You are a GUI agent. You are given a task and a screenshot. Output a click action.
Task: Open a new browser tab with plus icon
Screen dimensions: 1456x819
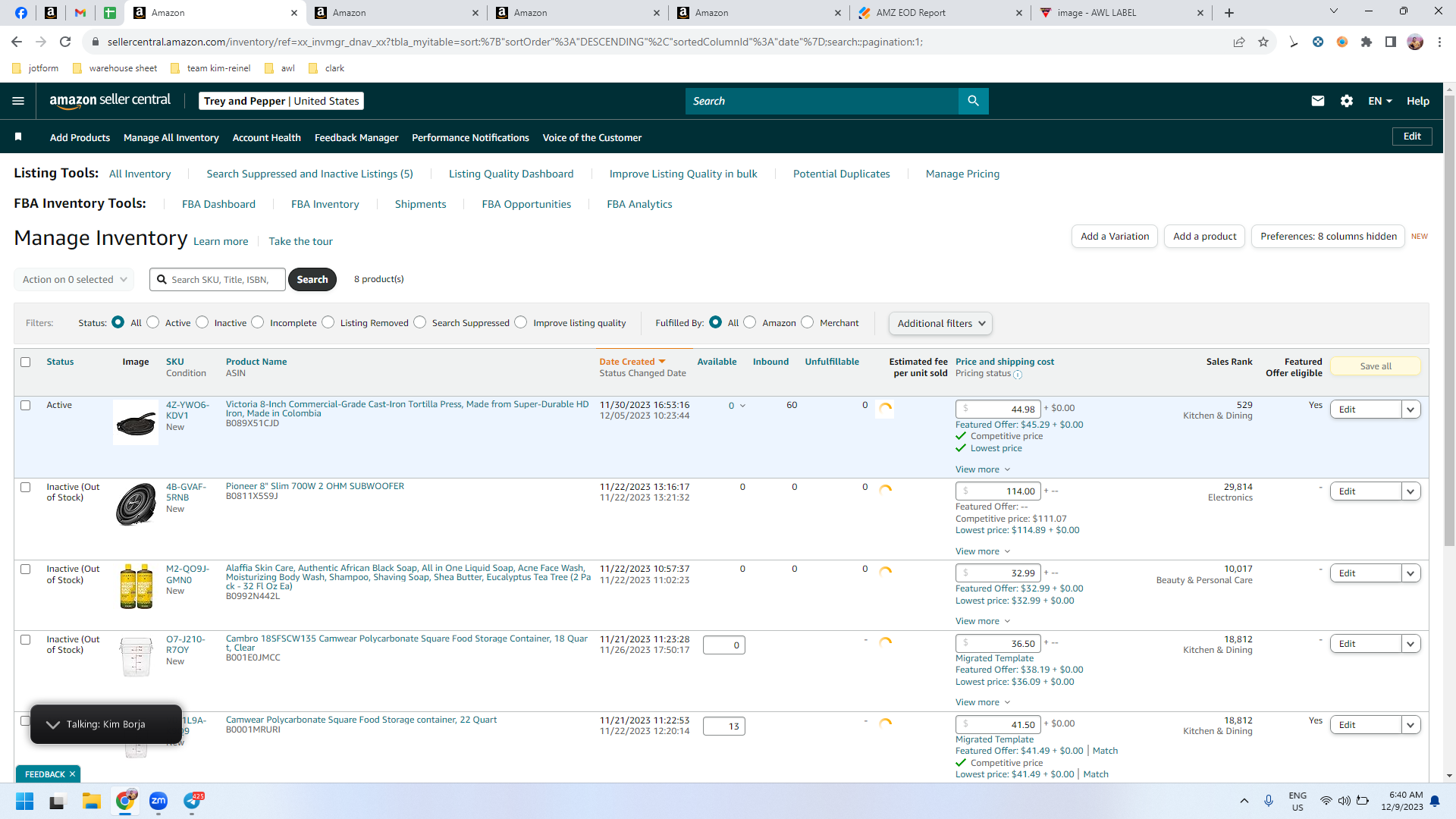[x=1229, y=13]
